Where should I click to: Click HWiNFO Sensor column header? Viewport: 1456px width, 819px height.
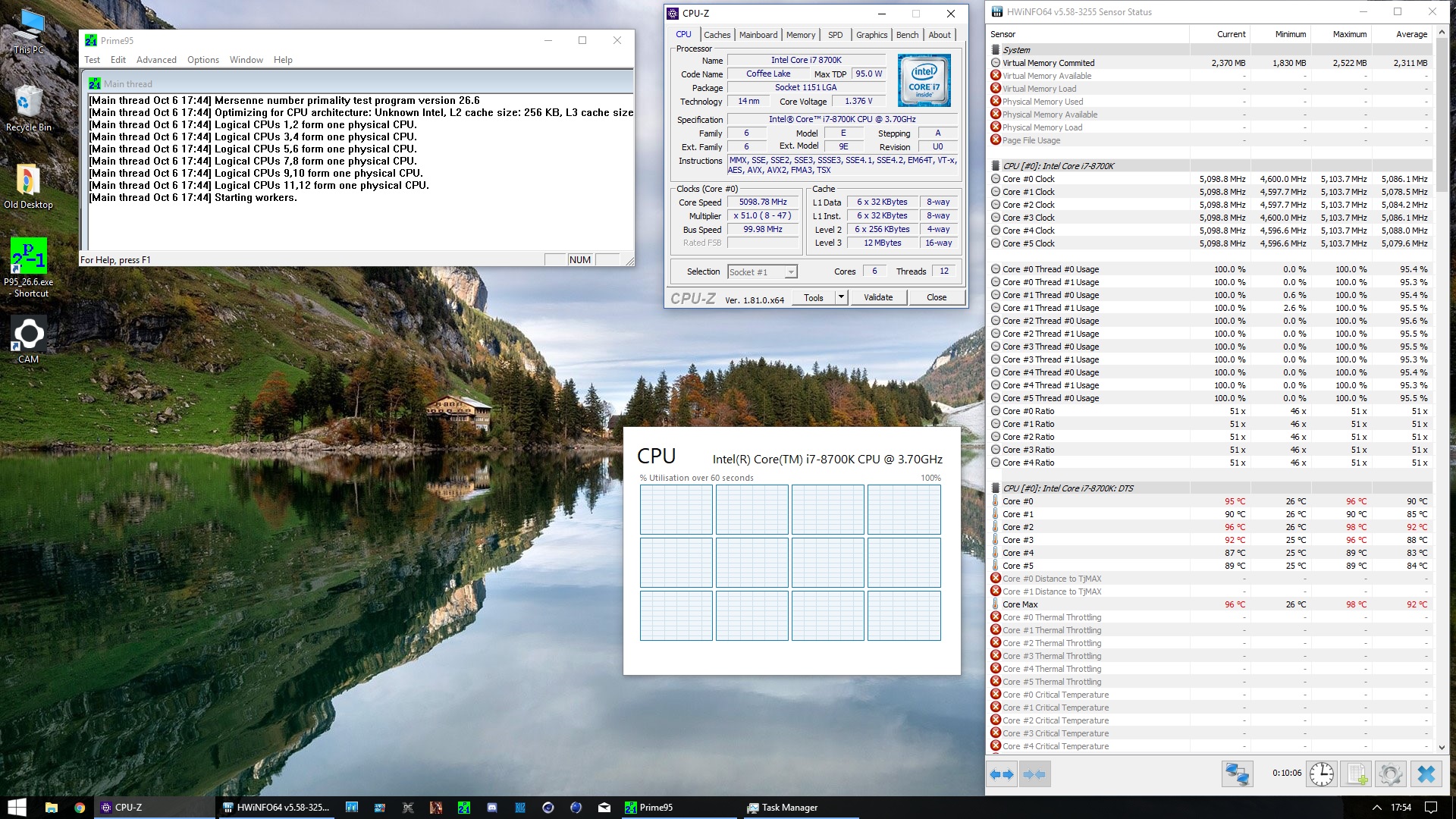click(x=1087, y=34)
